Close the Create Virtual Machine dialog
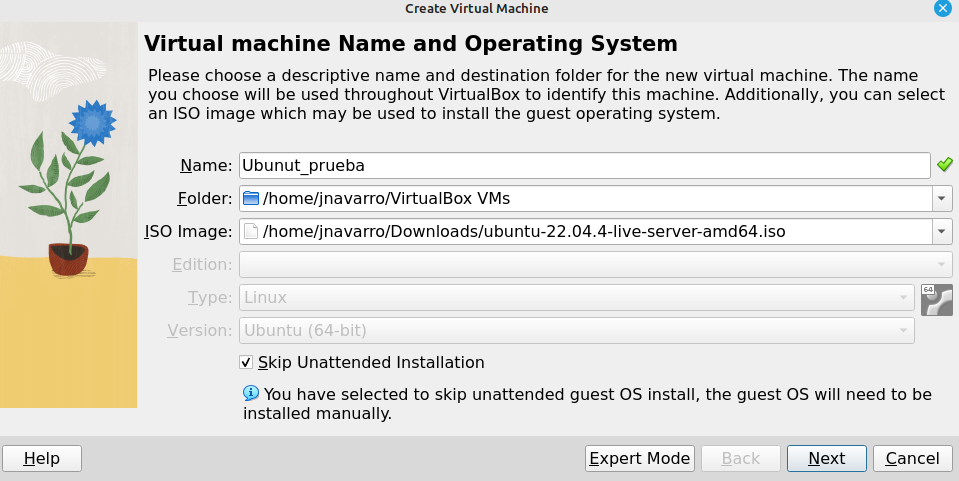This screenshot has height=481, width=959. pos(942,8)
